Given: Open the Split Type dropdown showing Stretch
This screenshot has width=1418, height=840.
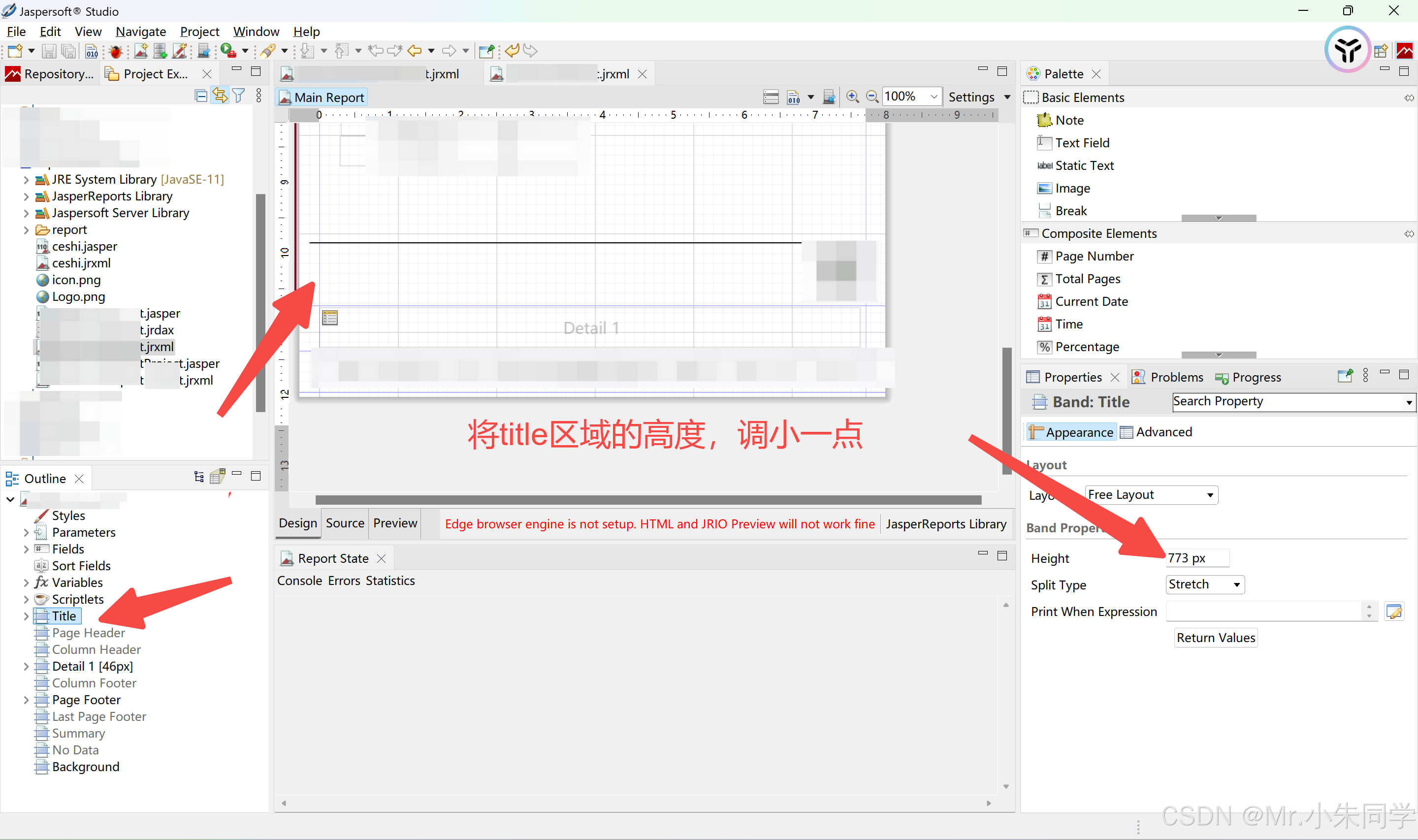Looking at the screenshot, I should [1204, 584].
